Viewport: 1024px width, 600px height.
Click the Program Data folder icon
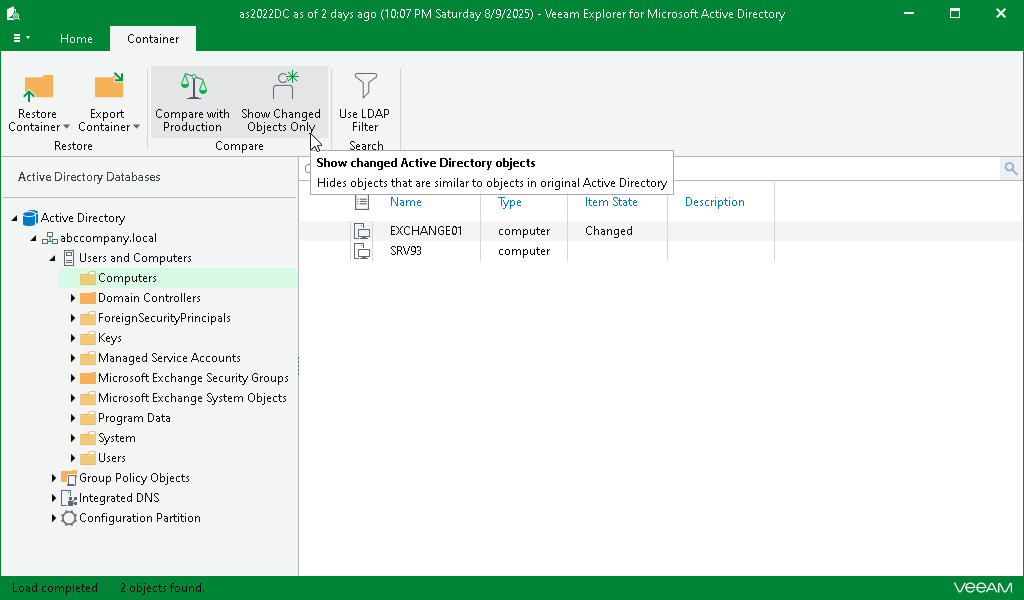click(x=88, y=418)
